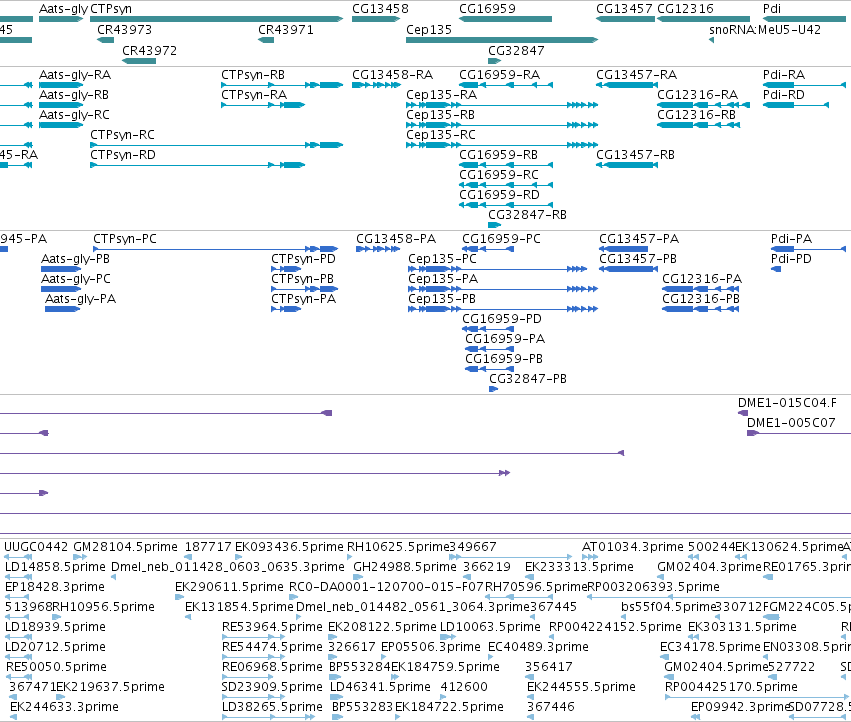Click transcript Cep135-RB
This screenshot has width=851, height=722.
point(440,115)
